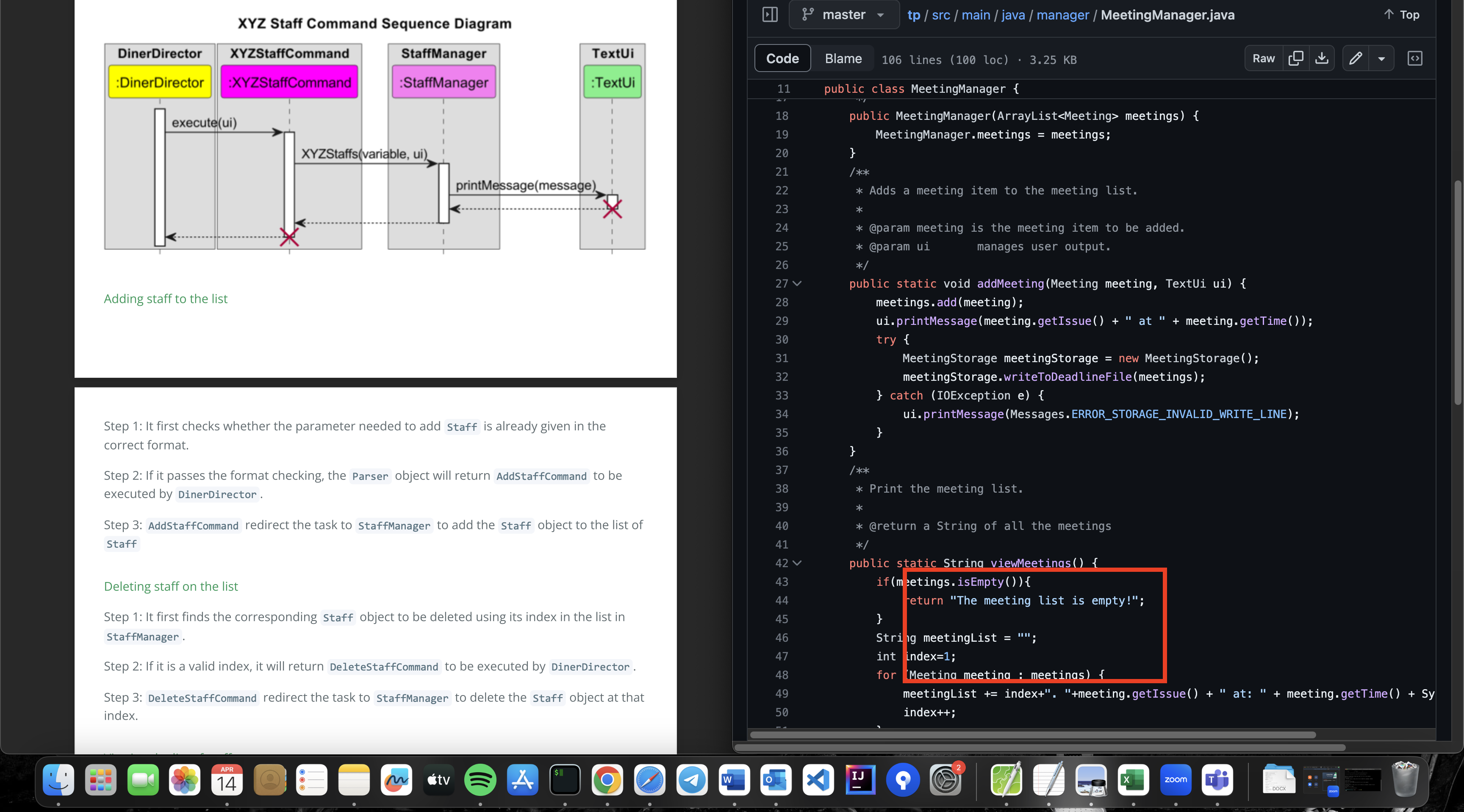The width and height of the screenshot is (1464, 812).
Task: Collapse the viewMeetings method at line 42
Action: click(797, 563)
